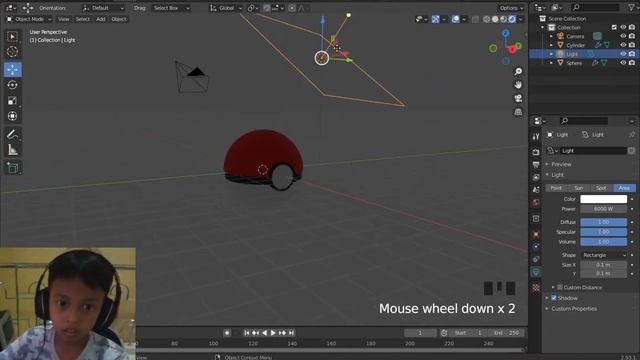Toggle the Shadow checkbox
Image resolution: width=640 pixels, height=360 pixels.
(x=554, y=298)
